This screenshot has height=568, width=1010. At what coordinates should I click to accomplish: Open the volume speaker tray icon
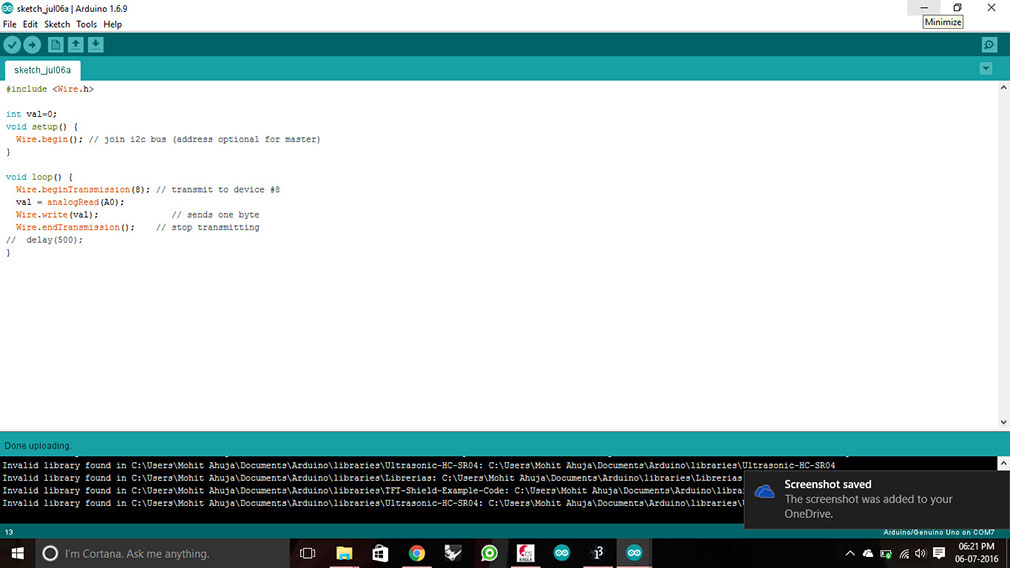[920, 553]
